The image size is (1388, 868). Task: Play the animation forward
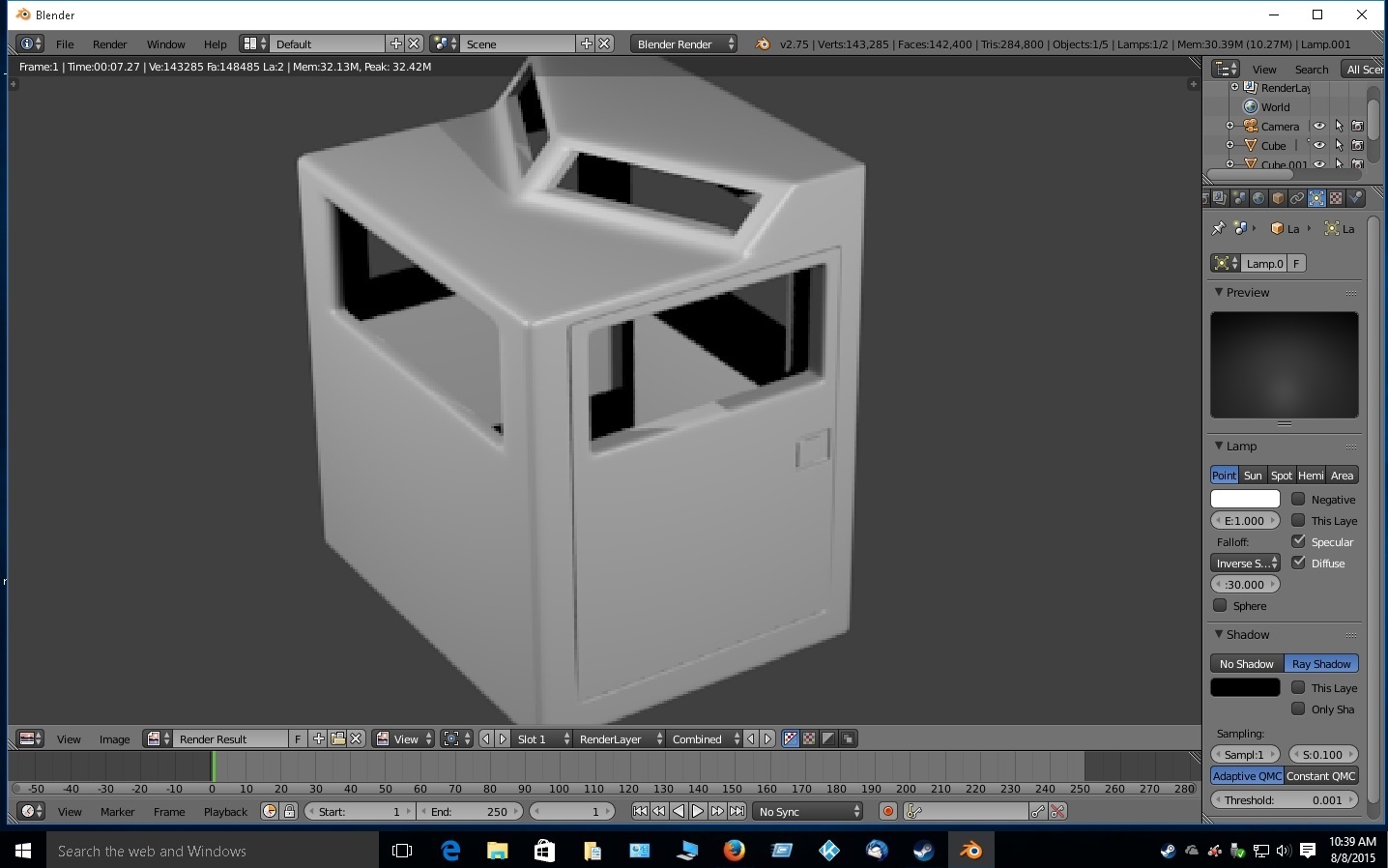tap(698, 812)
